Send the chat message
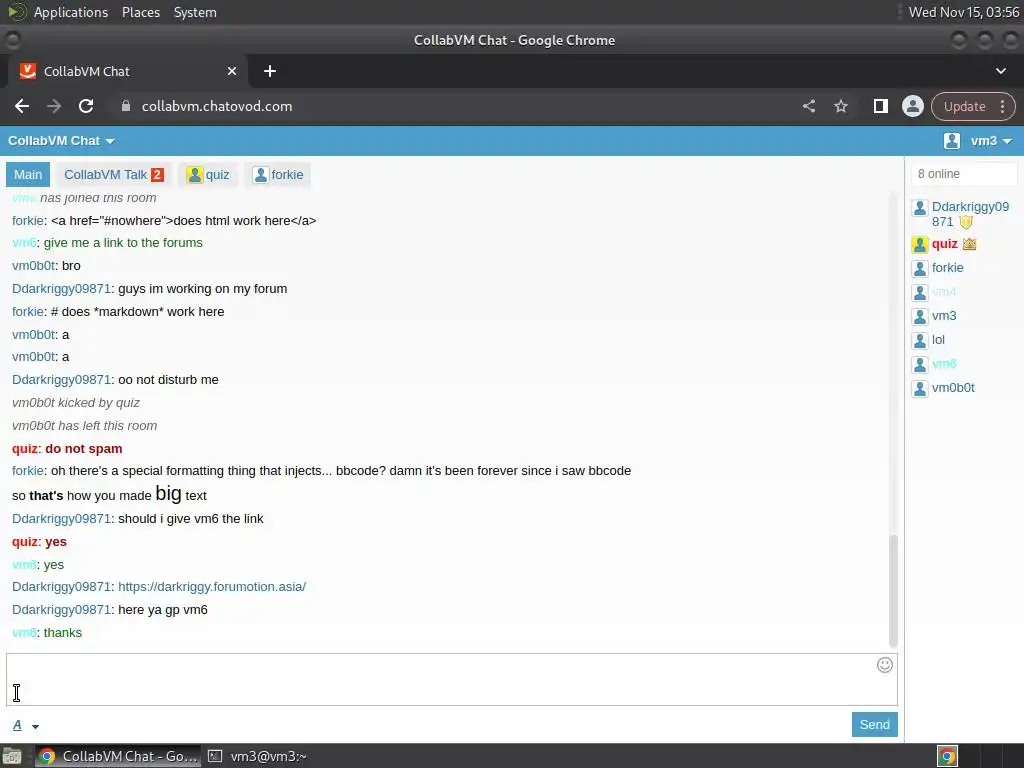Screen dimensions: 1024x768 [874, 724]
